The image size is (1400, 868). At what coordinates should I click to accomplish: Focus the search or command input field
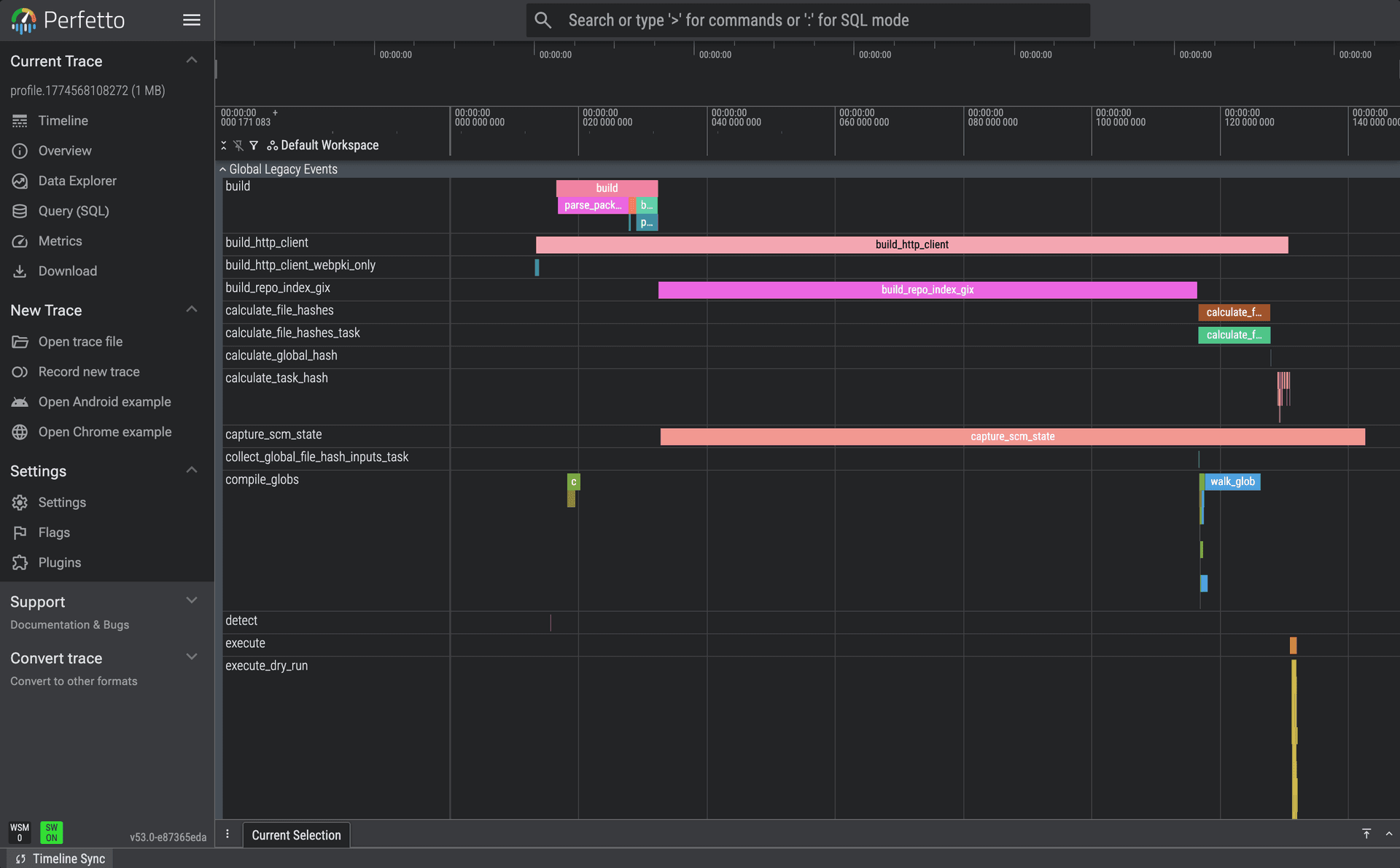pos(808,20)
